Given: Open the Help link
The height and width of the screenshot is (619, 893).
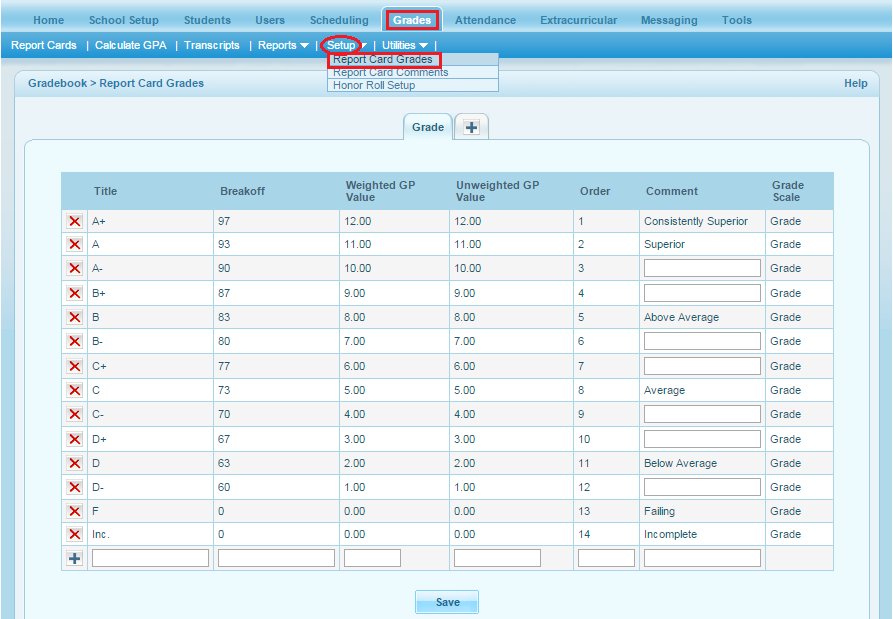Looking at the screenshot, I should pyautogui.click(x=855, y=83).
